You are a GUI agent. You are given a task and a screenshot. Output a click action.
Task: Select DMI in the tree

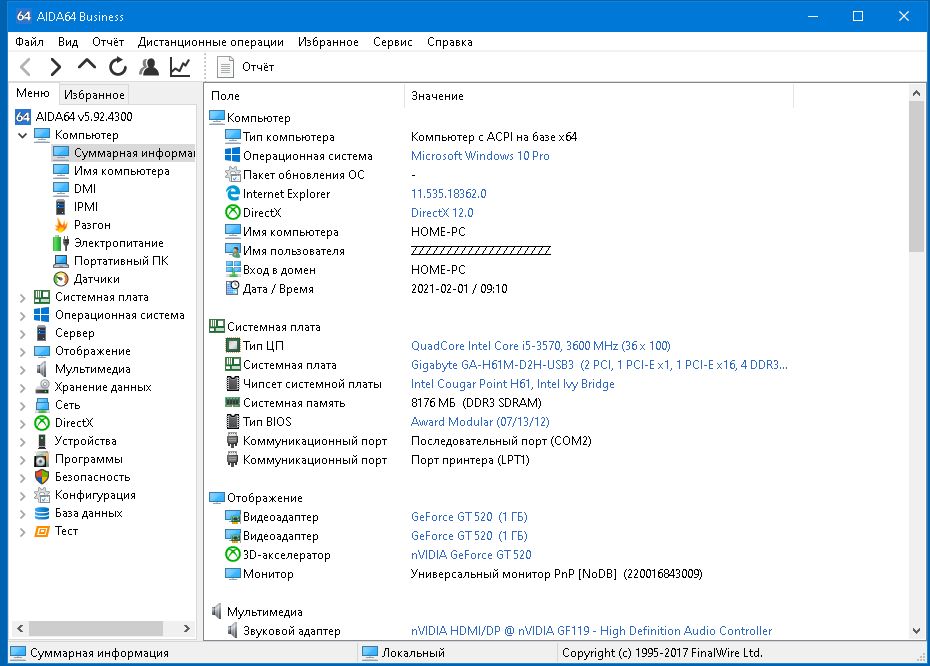point(85,189)
